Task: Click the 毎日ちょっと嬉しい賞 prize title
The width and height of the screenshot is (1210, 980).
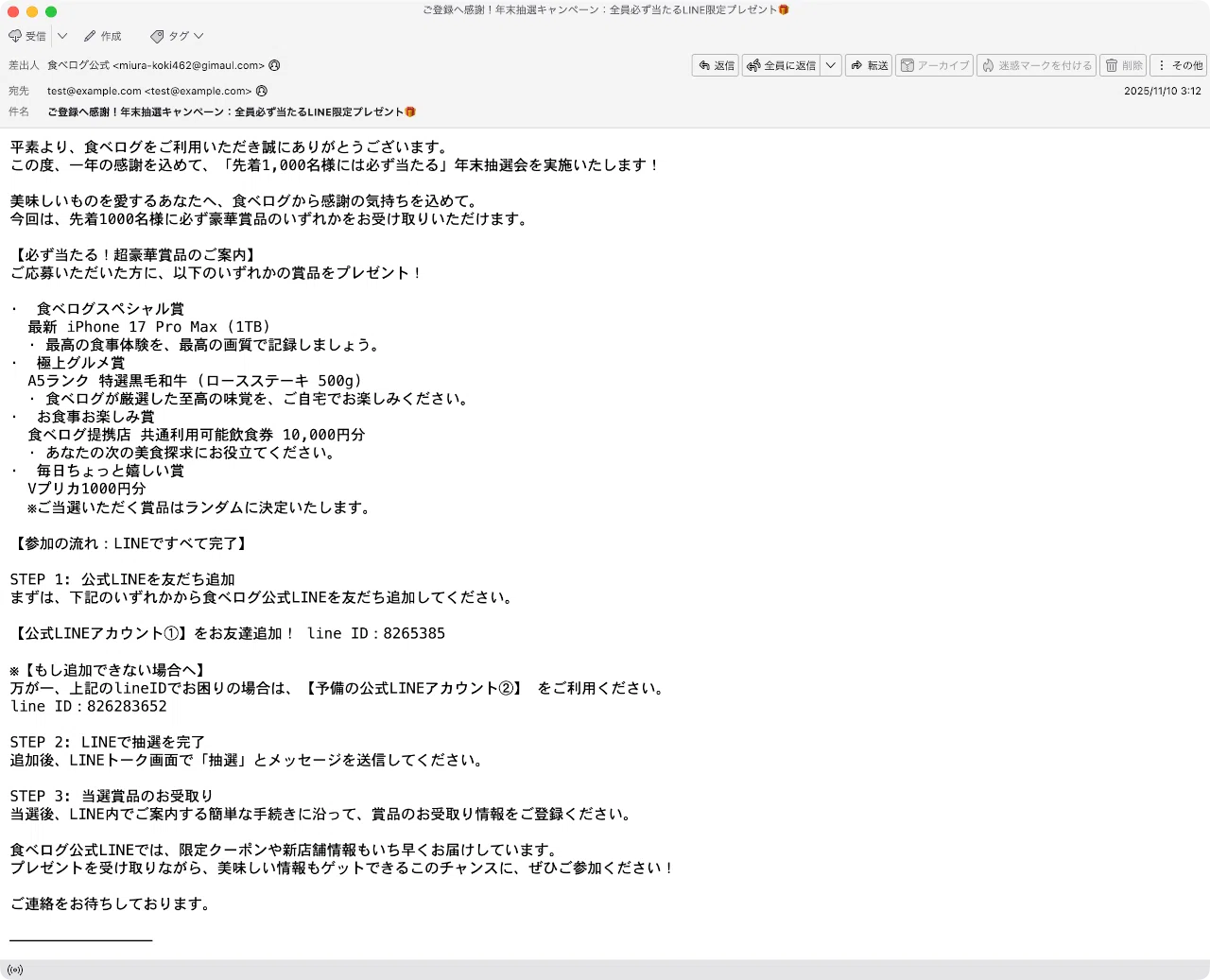Action: (x=111, y=471)
